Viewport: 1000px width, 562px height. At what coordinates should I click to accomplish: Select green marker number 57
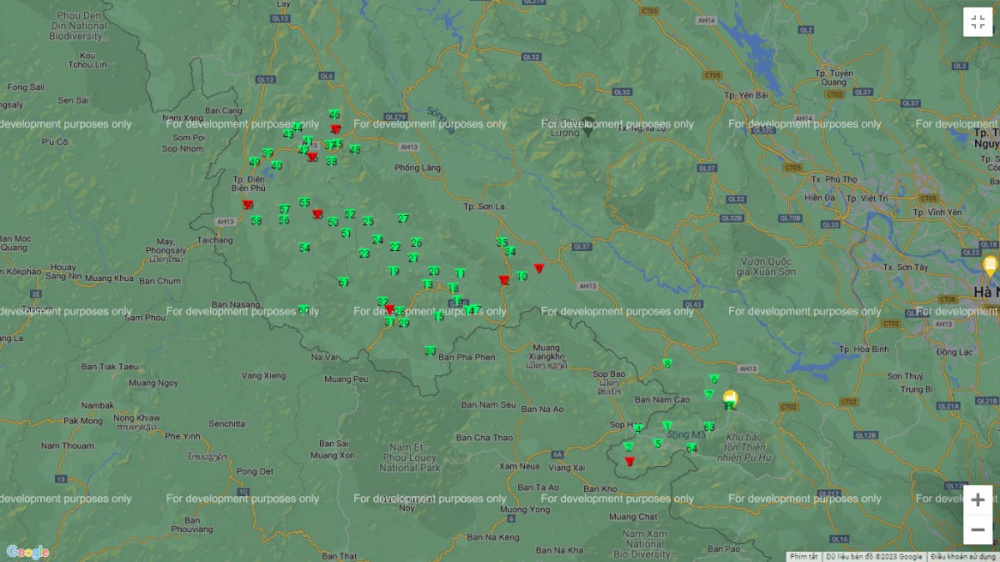click(284, 209)
